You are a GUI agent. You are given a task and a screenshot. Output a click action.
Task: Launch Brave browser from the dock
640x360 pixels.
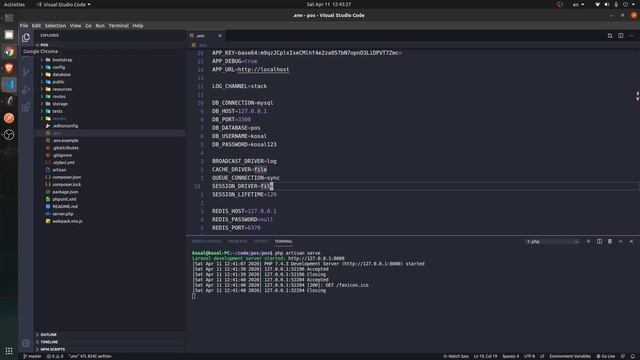(x=9, y=68)
